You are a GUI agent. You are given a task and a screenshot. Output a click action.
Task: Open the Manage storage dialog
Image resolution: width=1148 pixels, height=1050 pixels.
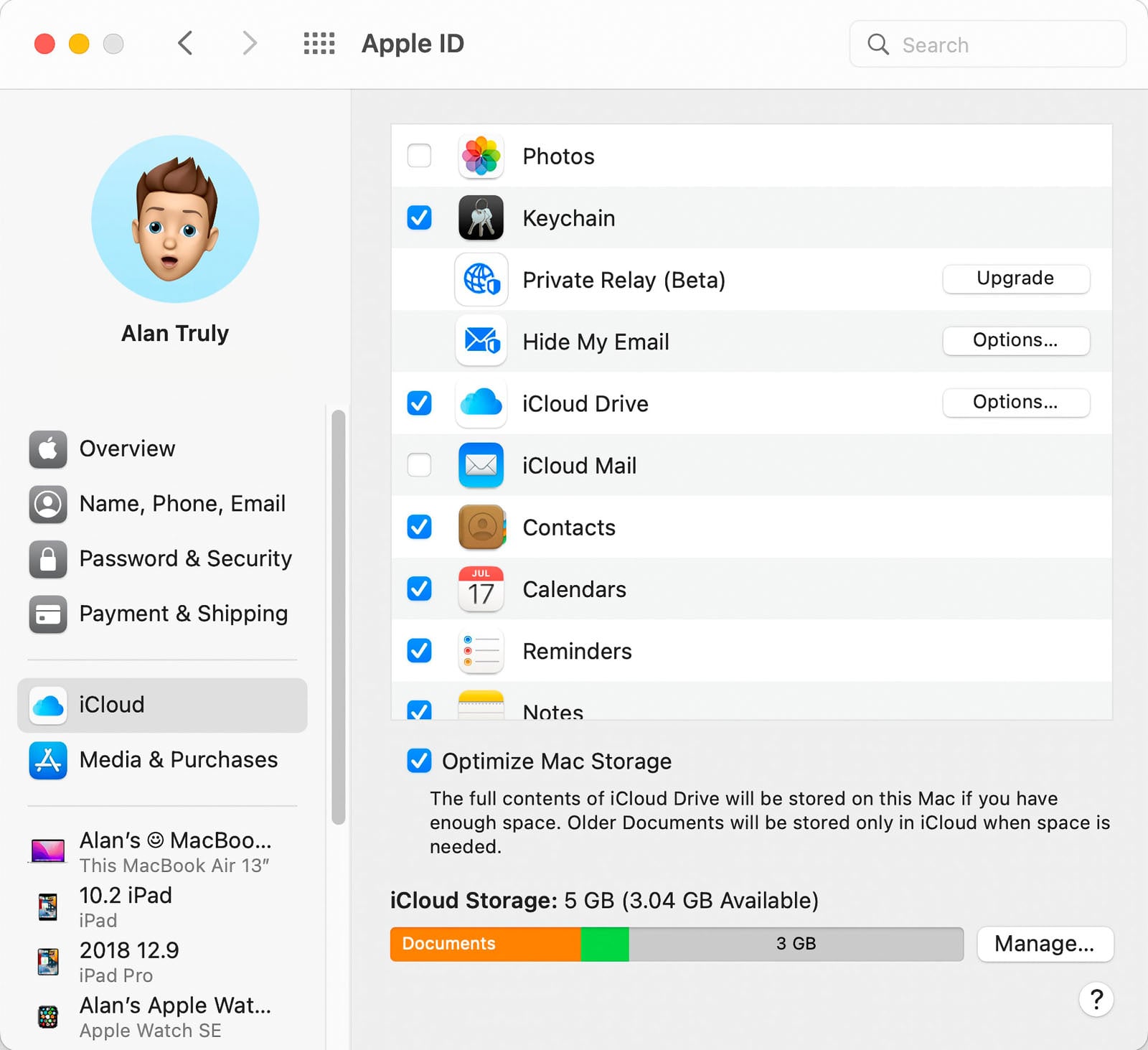tap(1044, 944)
